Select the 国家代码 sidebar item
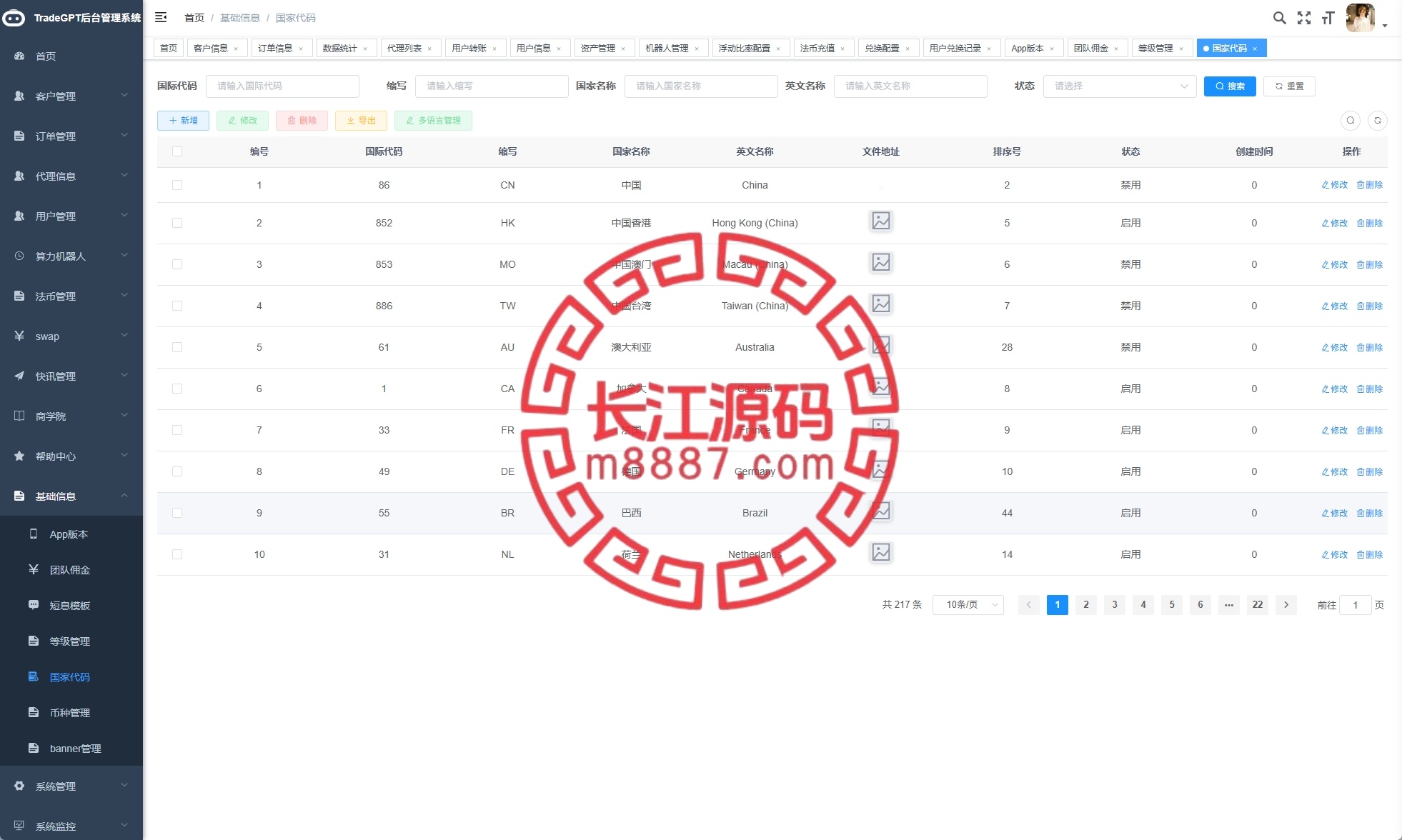The image size is (1402, 840). (x=71, y=677)
